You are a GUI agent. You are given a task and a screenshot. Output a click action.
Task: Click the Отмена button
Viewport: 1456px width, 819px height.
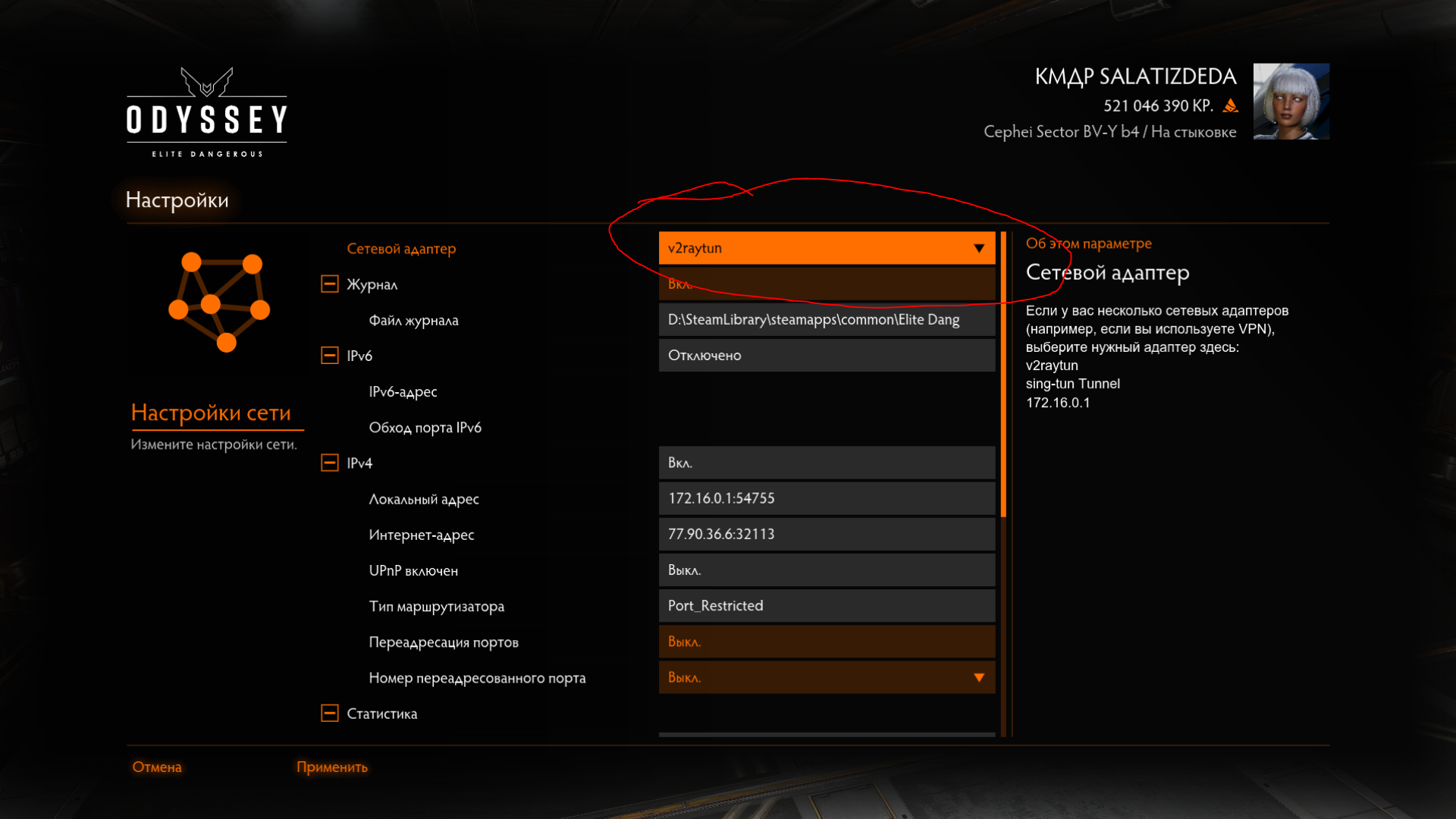coord(157,767)
